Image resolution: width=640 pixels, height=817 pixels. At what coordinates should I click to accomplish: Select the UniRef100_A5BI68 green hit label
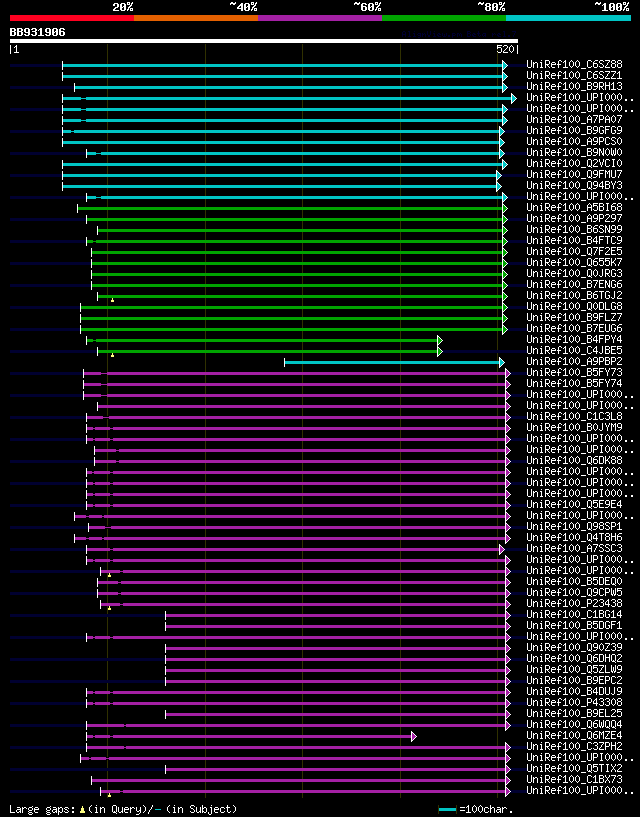574,207
